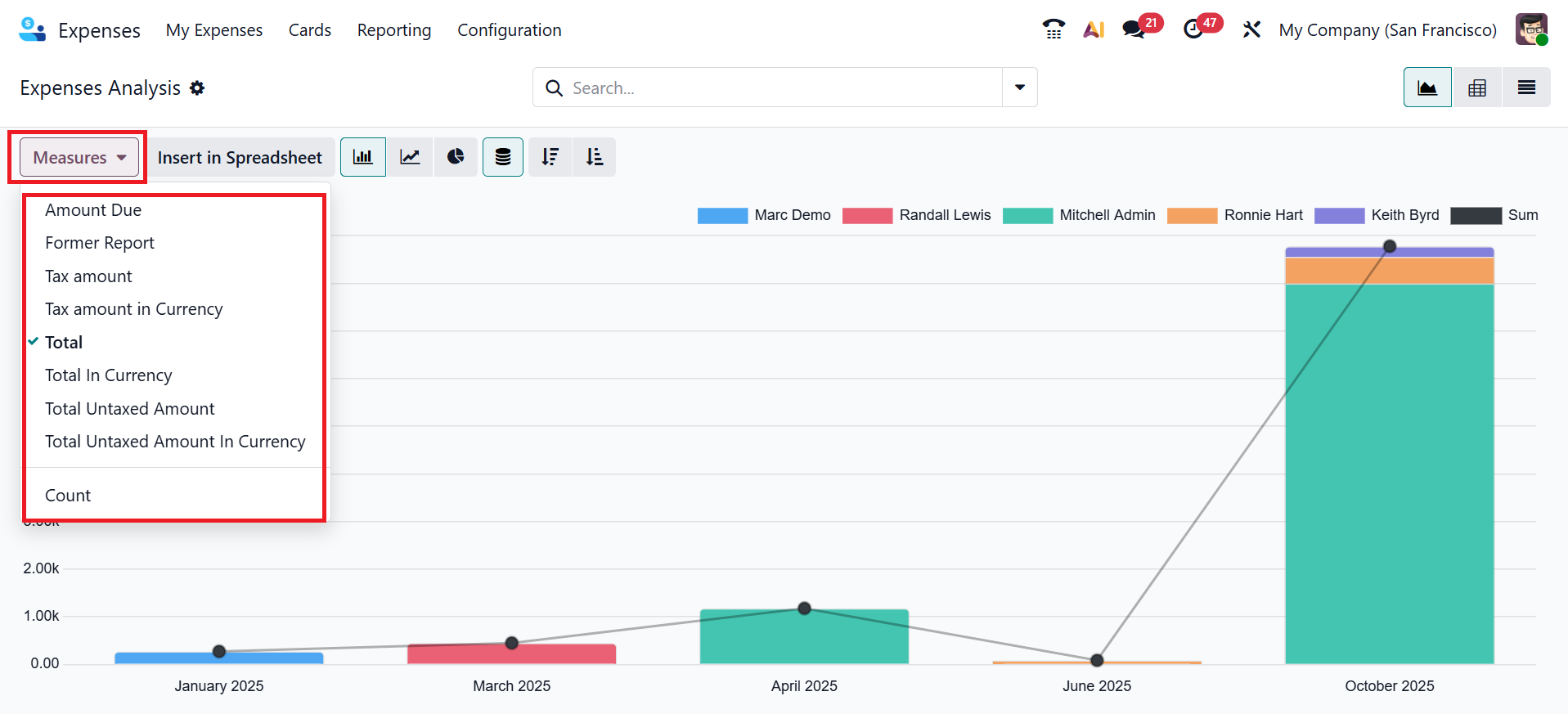This screenshot has height=714, width=1568.
Task: Uncheck the Total measure
Action: pyautogui.click(x=64, y=343)
